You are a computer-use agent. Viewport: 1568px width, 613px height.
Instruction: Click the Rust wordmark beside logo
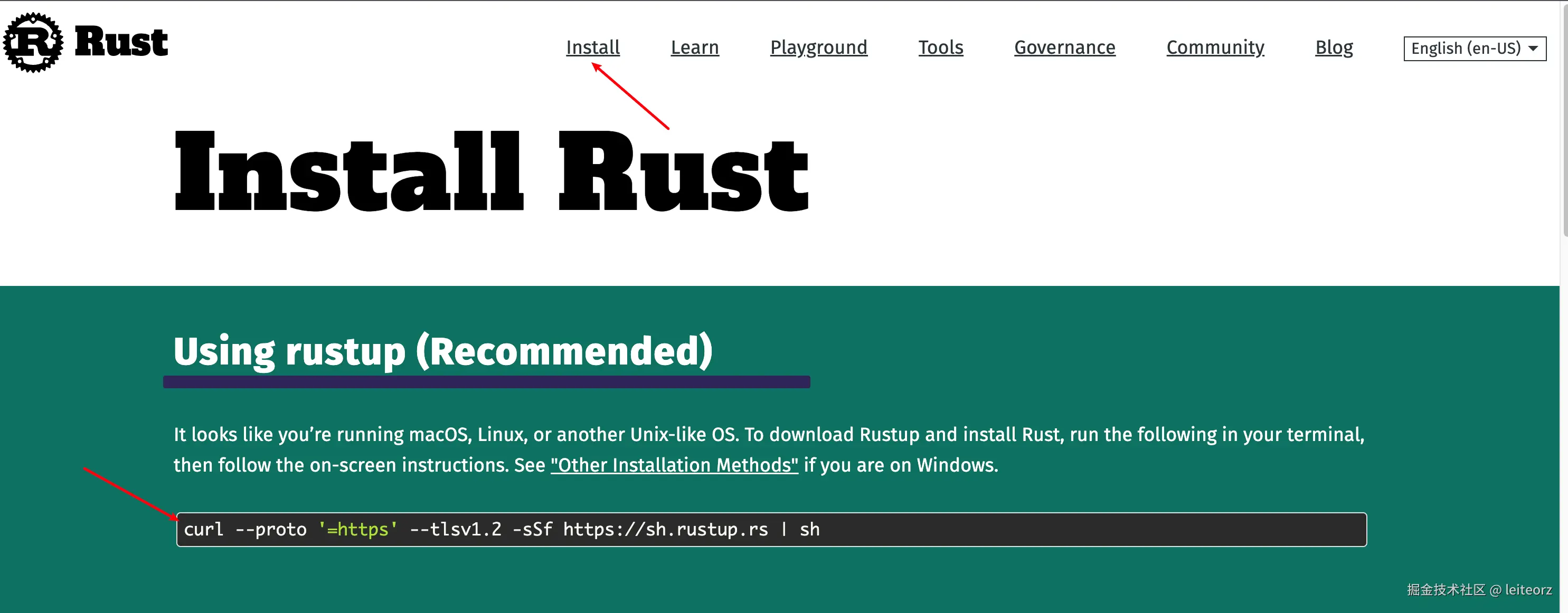click(x=120, y=42)
